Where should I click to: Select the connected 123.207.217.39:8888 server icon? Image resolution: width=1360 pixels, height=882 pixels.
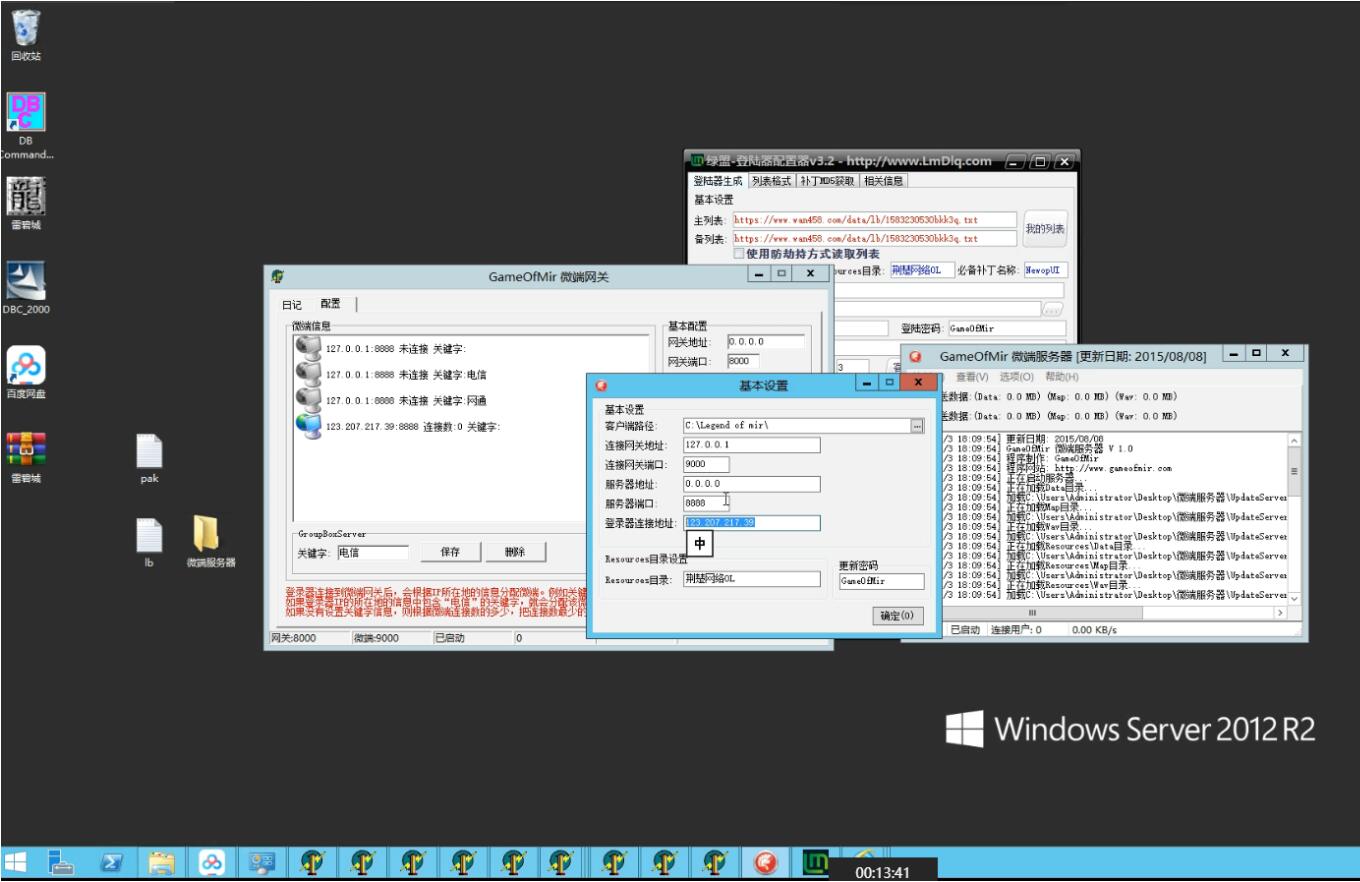[x=308, y=425]
